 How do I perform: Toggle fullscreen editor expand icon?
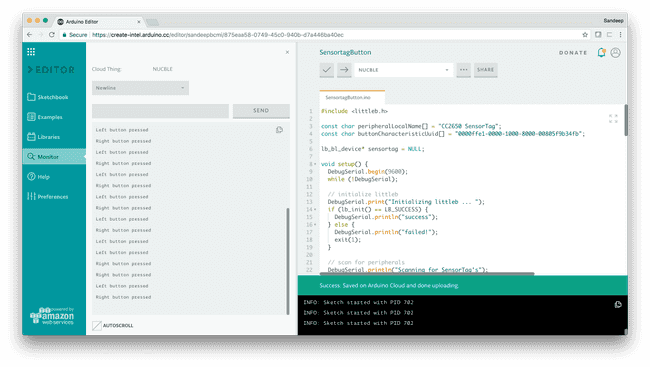[x=614, y=119]
